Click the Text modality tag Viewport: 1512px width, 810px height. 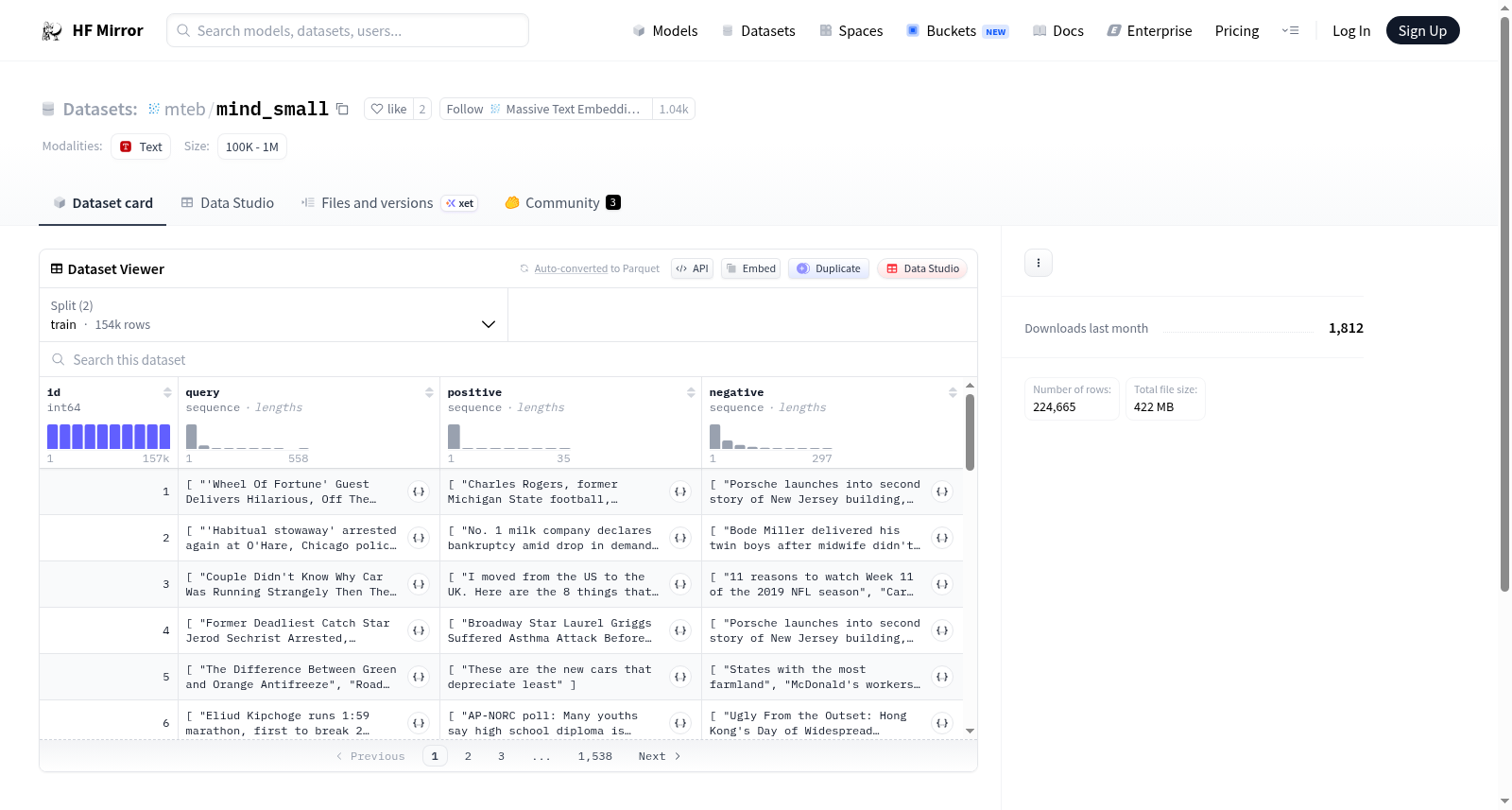point(141,146)
